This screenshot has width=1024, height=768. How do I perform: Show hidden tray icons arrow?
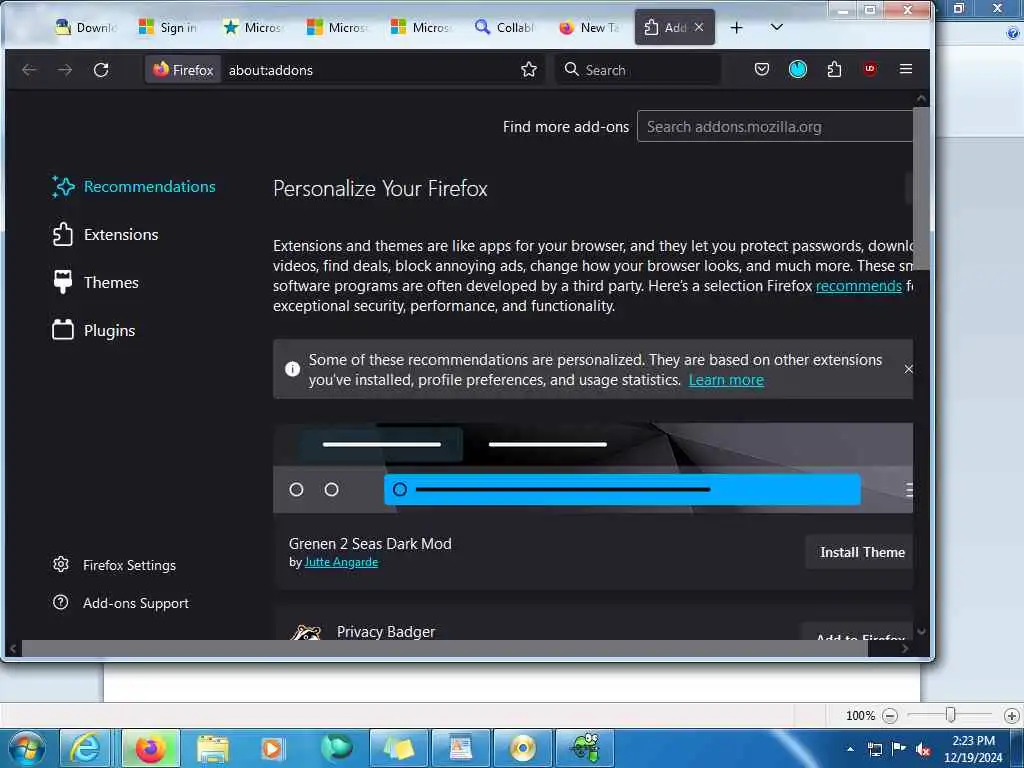pos(850,749)
